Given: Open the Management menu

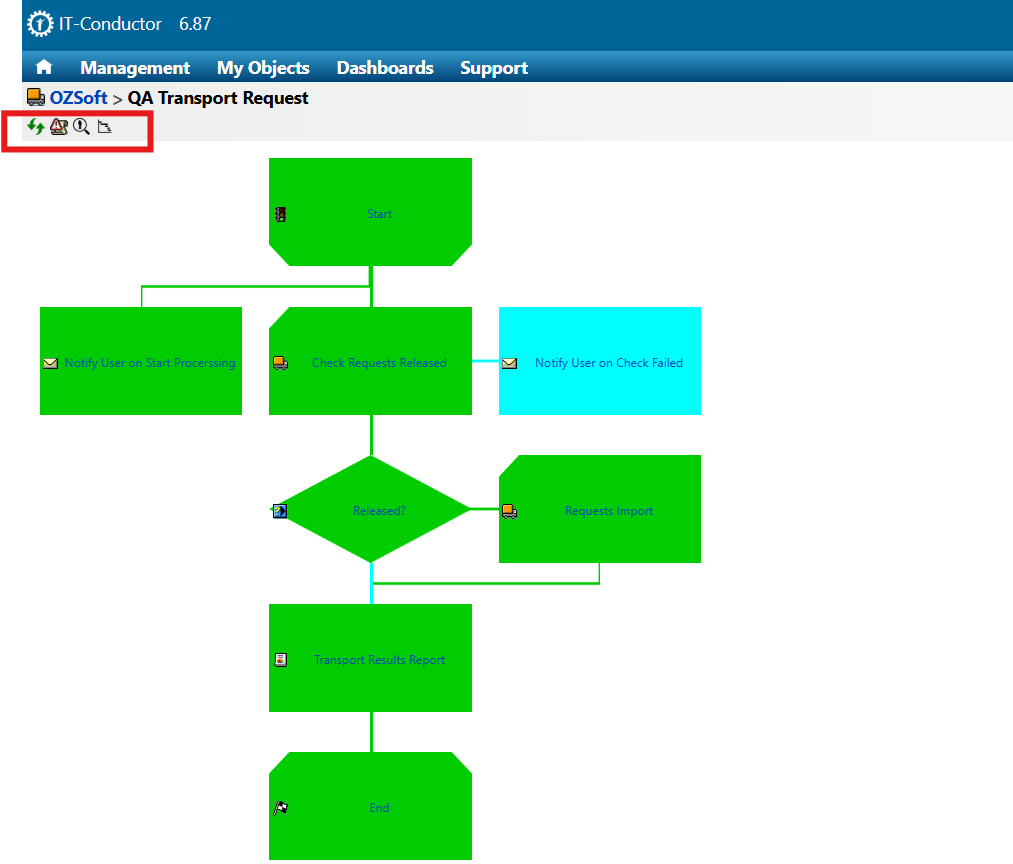Looking at the screenshot, I should (x=135, y=68).
